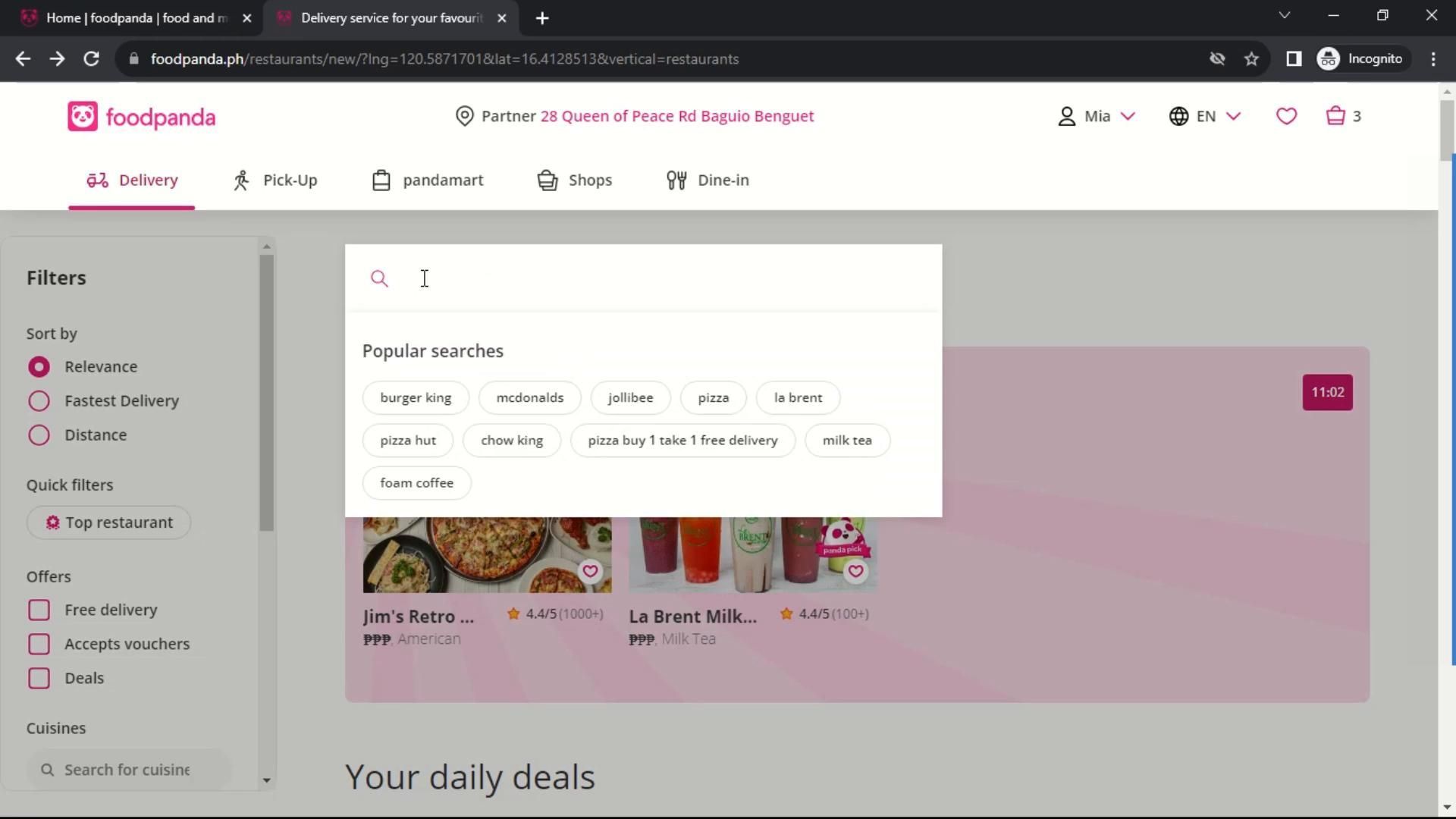The height and width of the screenshot is (819, 1456).
Task: Bookmark this page with star icon
Action: click(1251, 59)
